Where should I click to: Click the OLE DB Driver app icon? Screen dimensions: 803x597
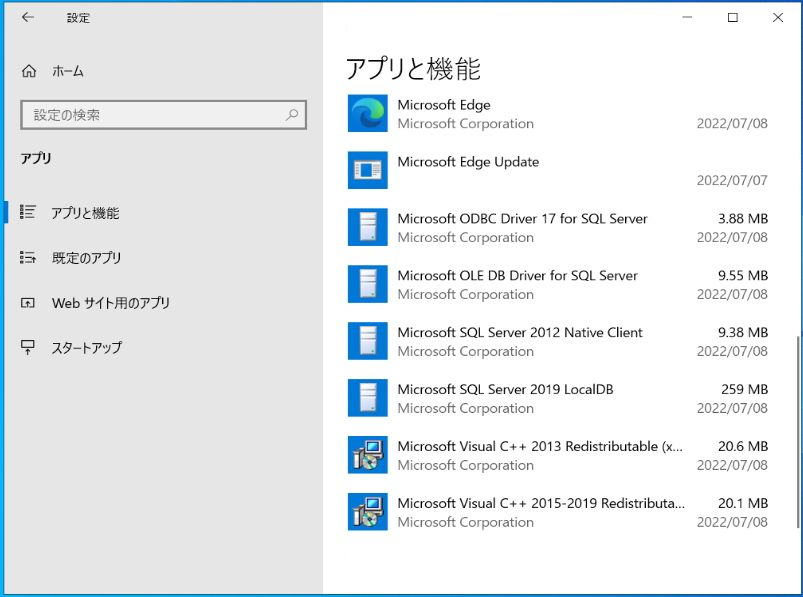click(368, 284)
